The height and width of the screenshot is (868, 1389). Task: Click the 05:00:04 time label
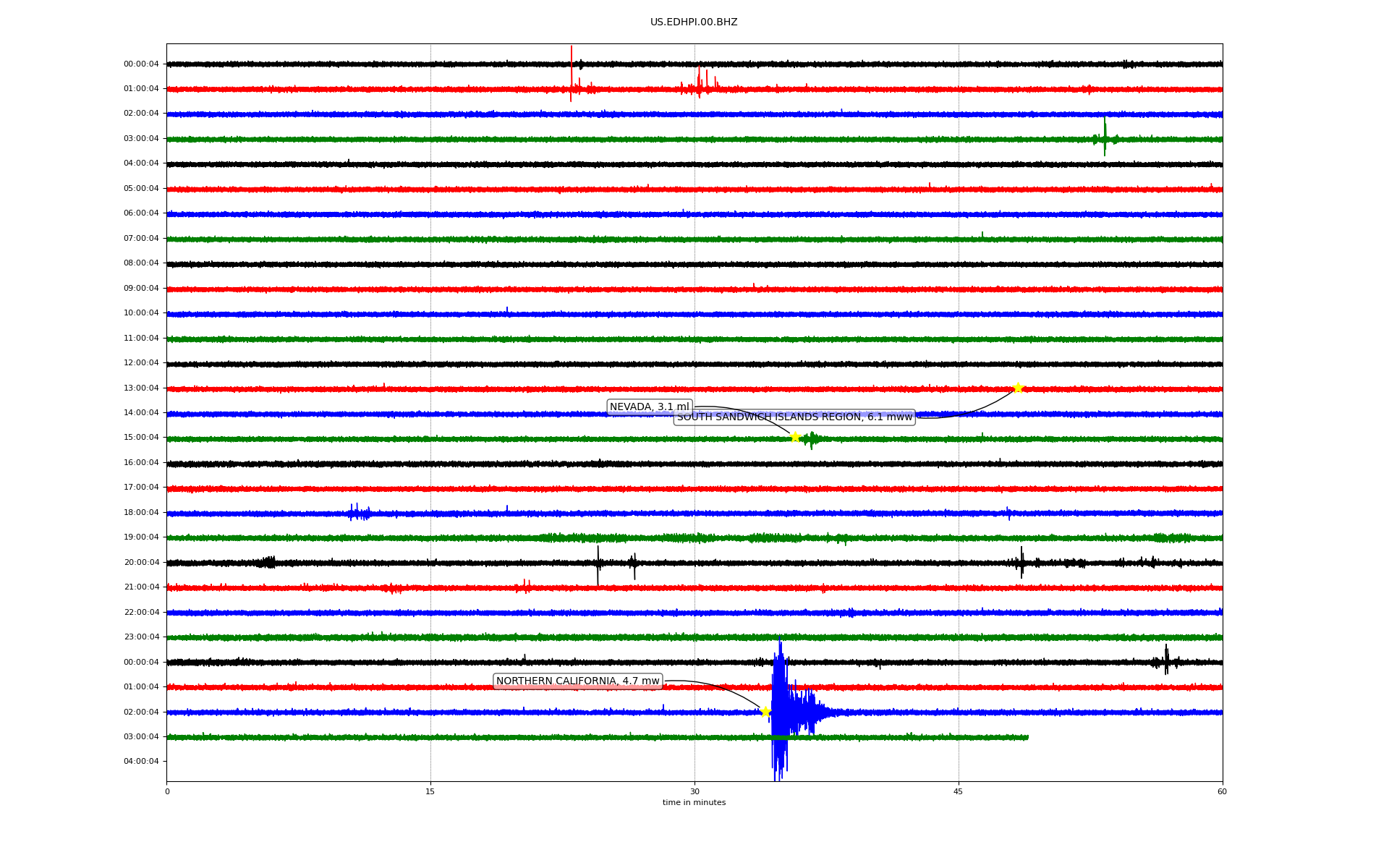click(141, 189)
